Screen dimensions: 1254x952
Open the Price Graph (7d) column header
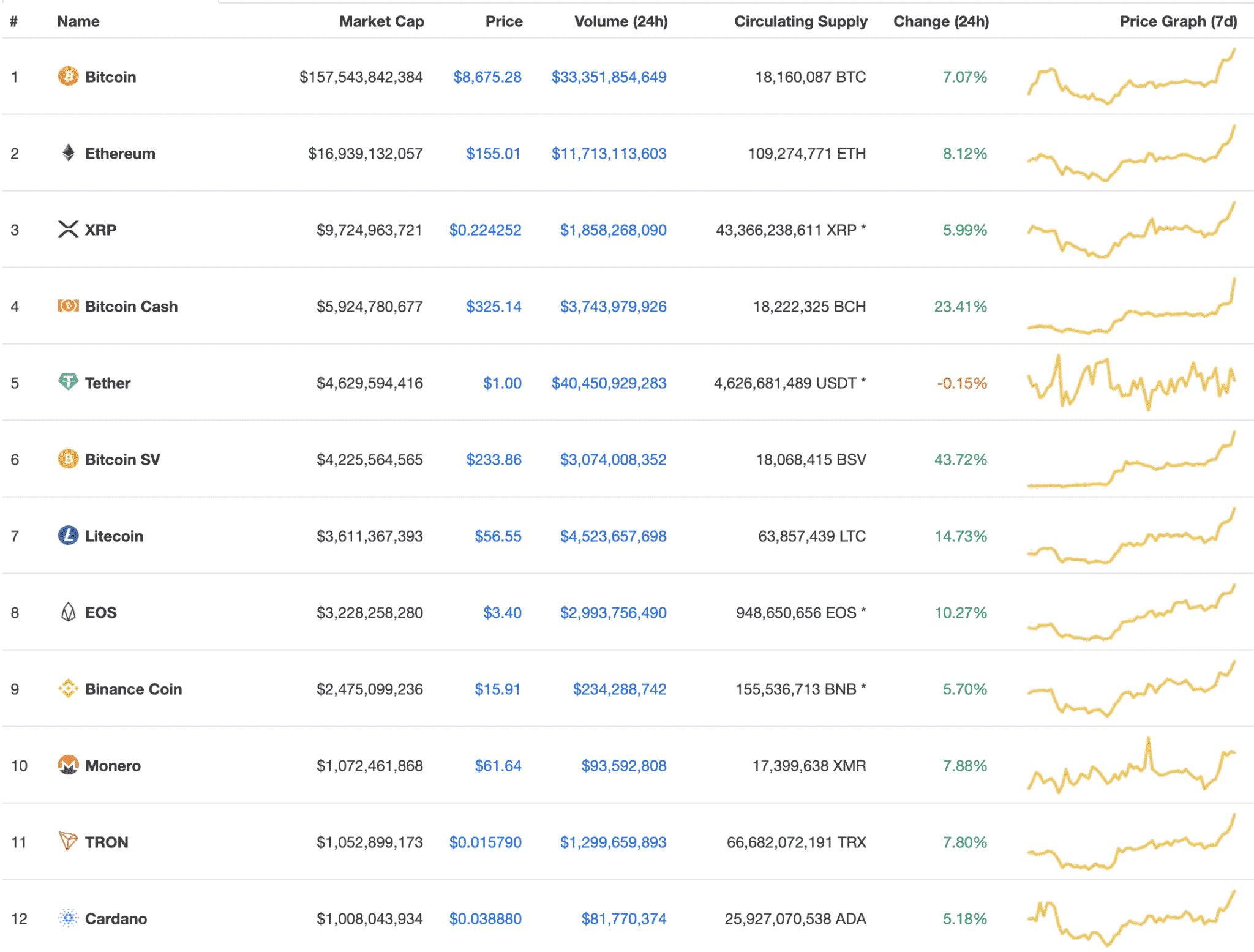pyautogui.click(x=1178, y=21)
